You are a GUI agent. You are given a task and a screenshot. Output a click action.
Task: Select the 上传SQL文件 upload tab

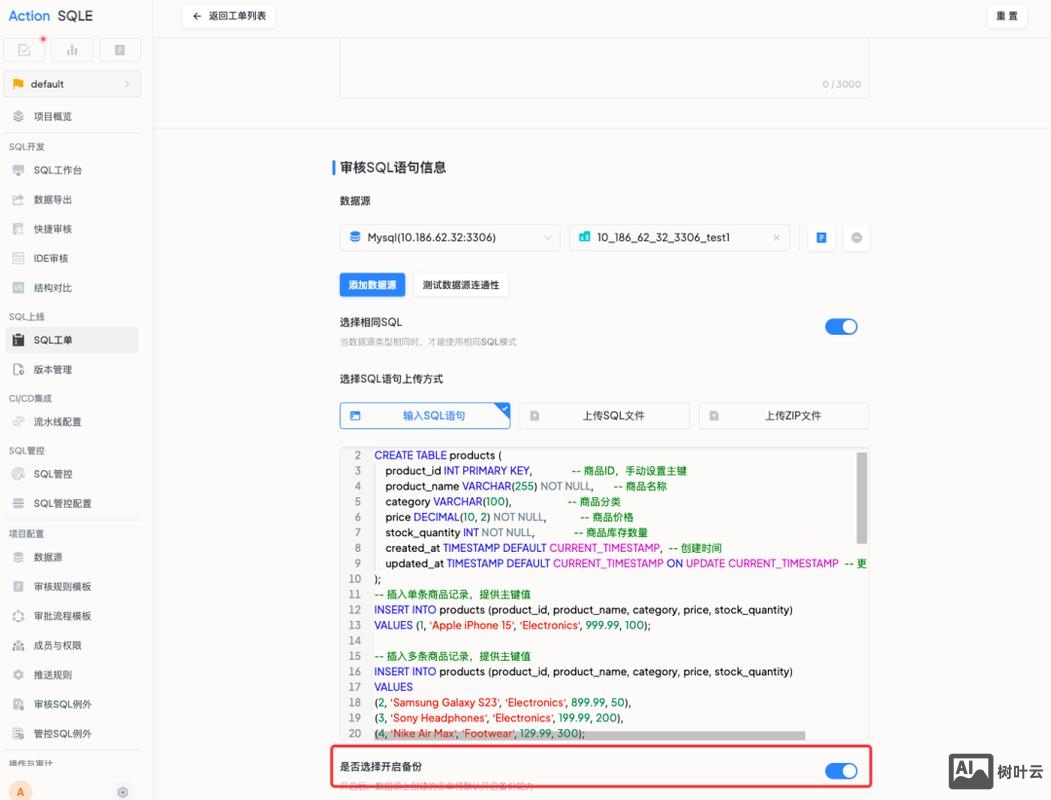pyautogui.click(x=604, y=415)
